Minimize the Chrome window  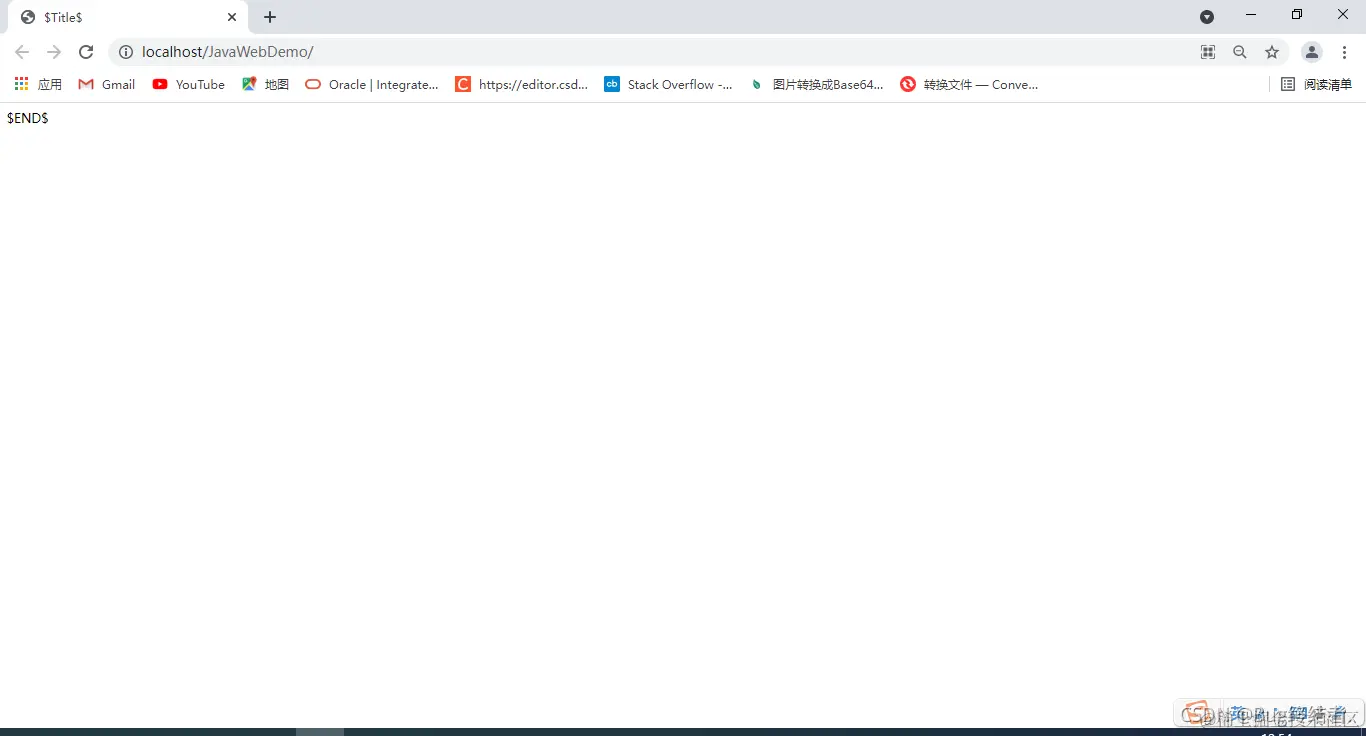[1251, 15]
